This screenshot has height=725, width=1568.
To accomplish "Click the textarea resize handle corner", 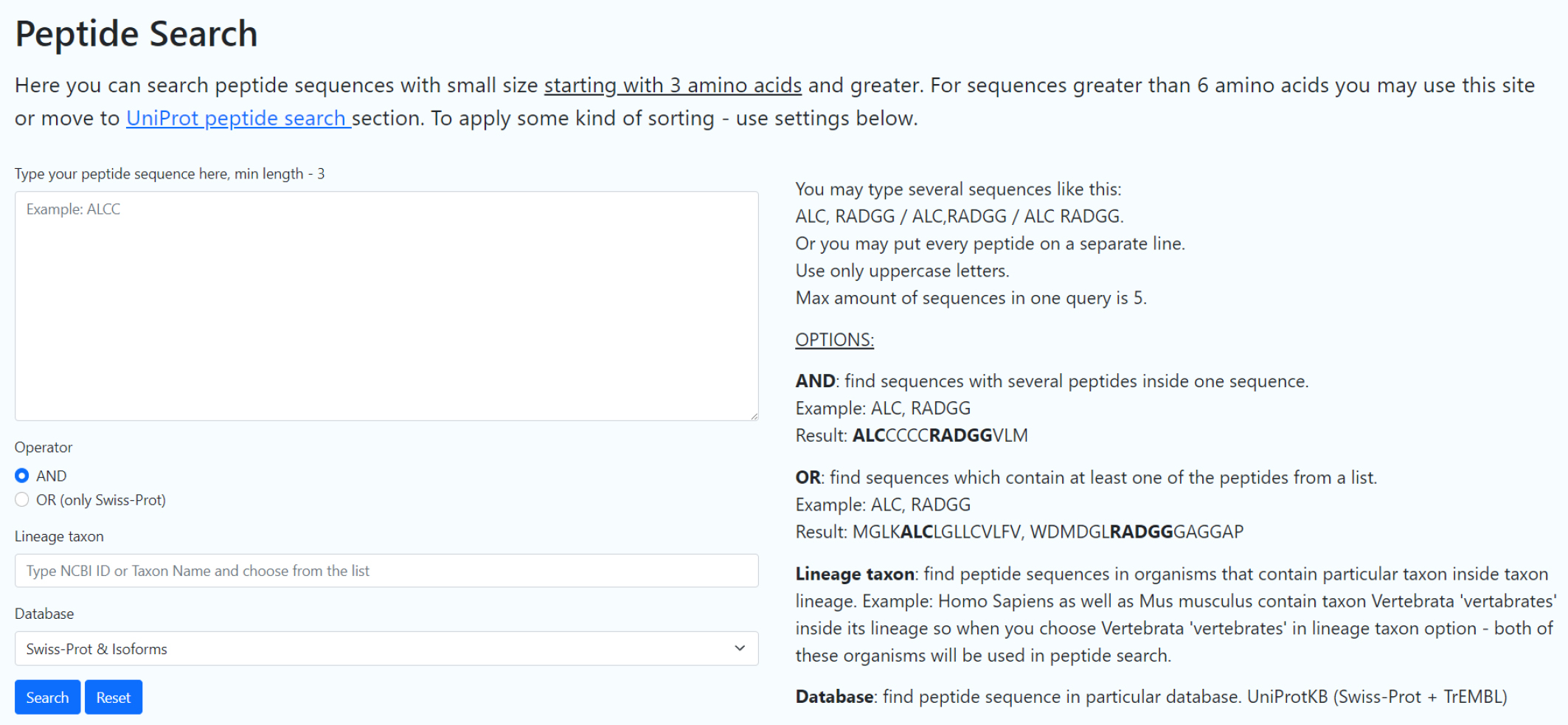I will click(754, 417).
